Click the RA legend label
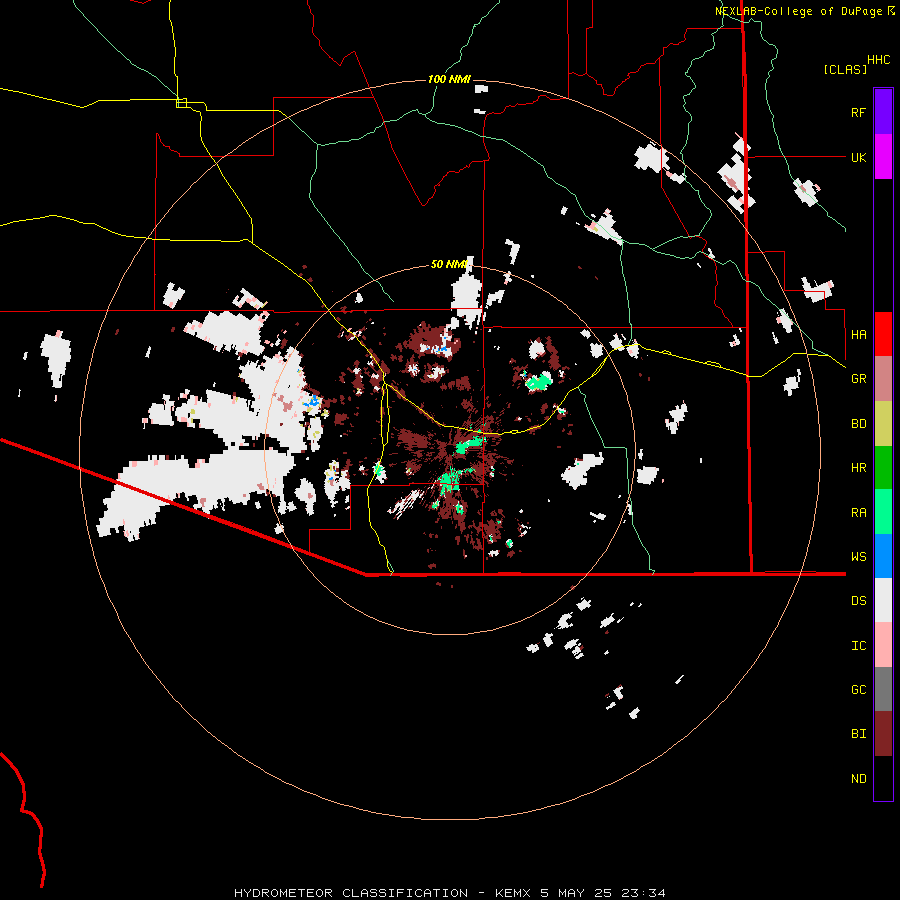Screen dimensions: 900x900 click(858, 512)
